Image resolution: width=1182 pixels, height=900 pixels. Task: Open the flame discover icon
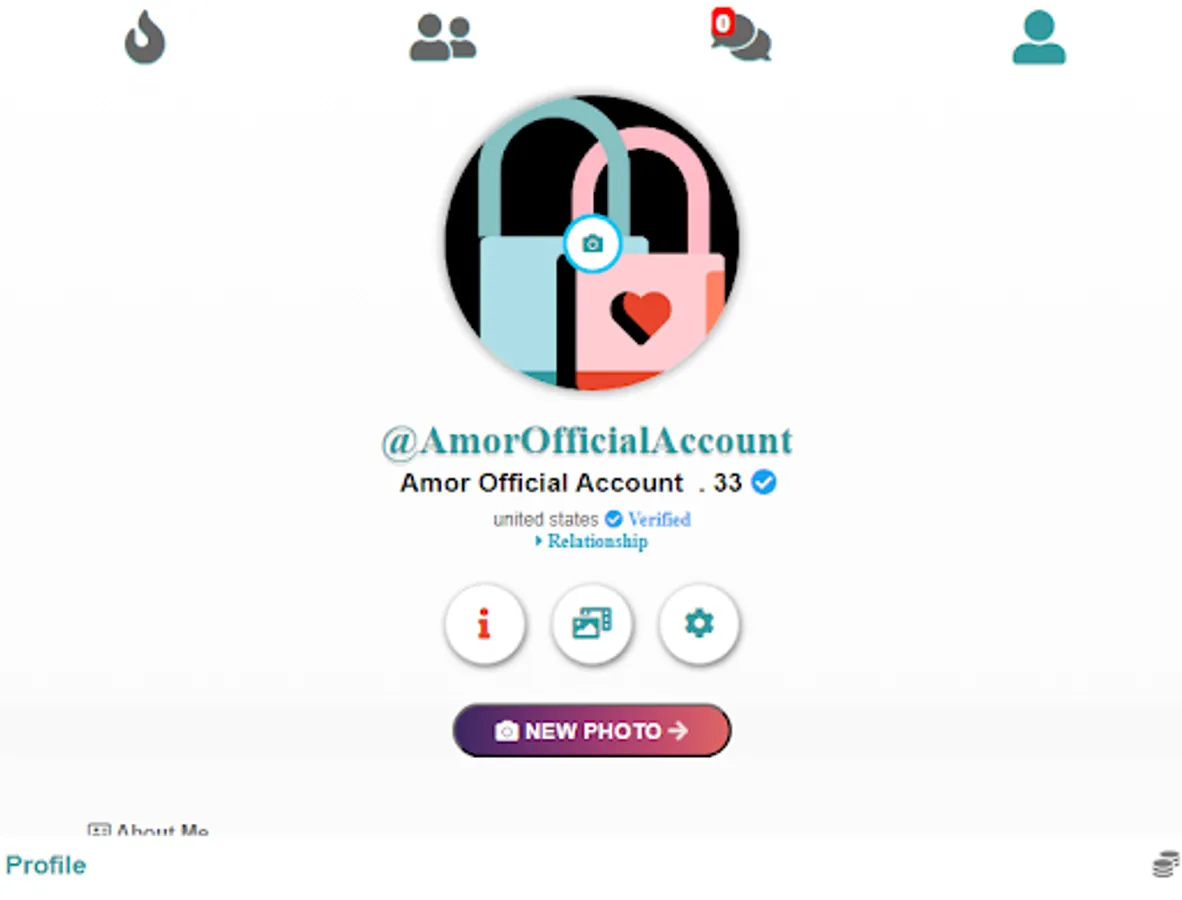click(145, 37)
